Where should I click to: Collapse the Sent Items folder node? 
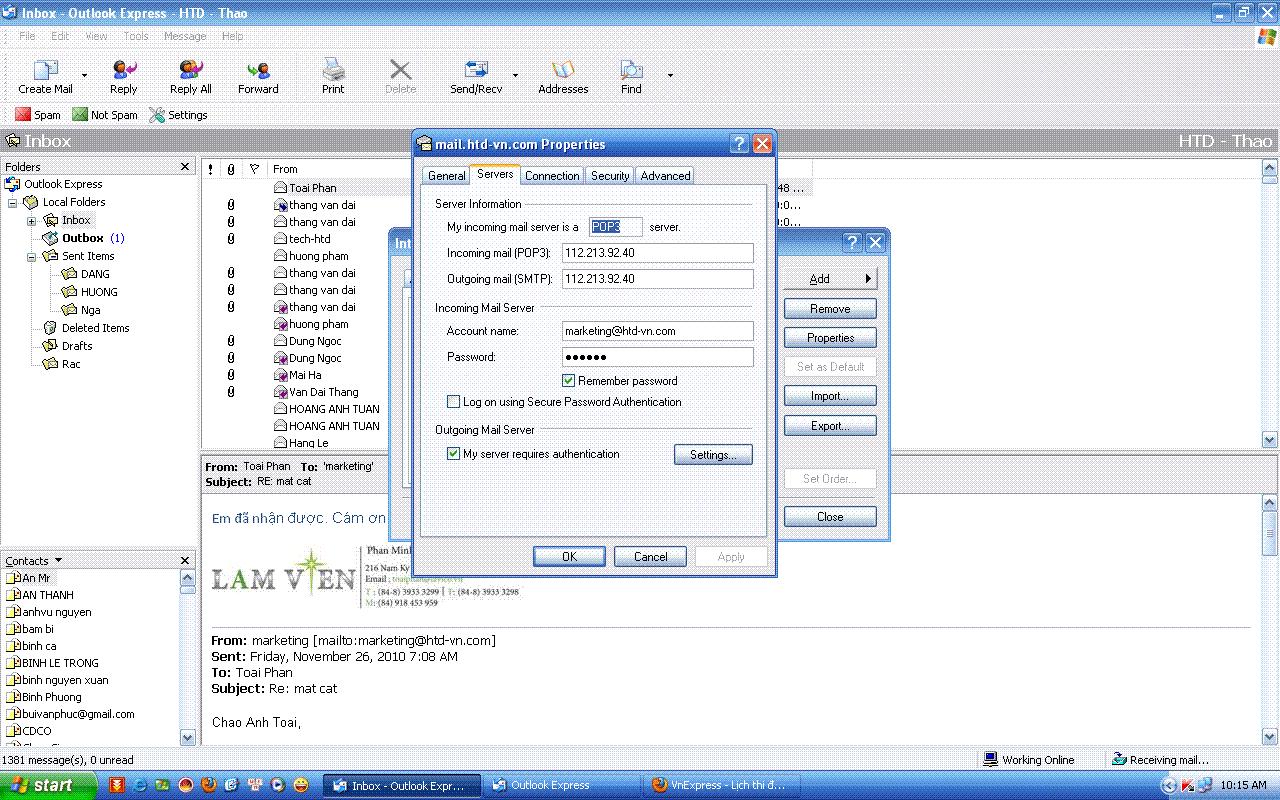tap(31, 256)
